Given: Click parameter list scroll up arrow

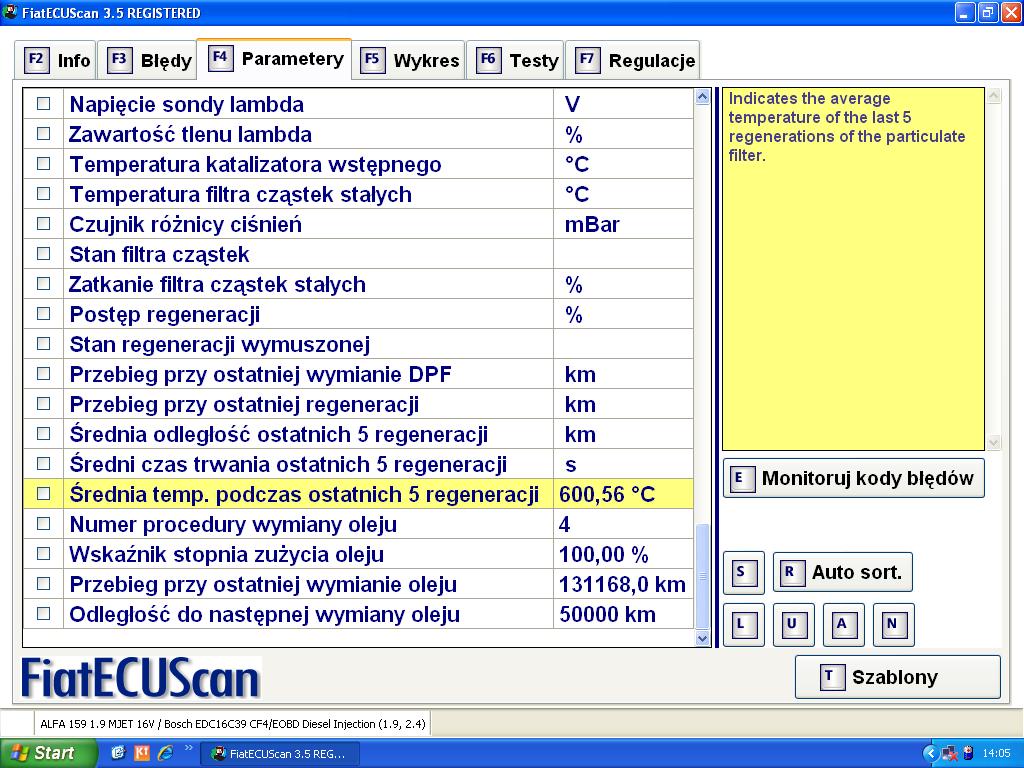Looking at the screenshot, I should point(703,97).
